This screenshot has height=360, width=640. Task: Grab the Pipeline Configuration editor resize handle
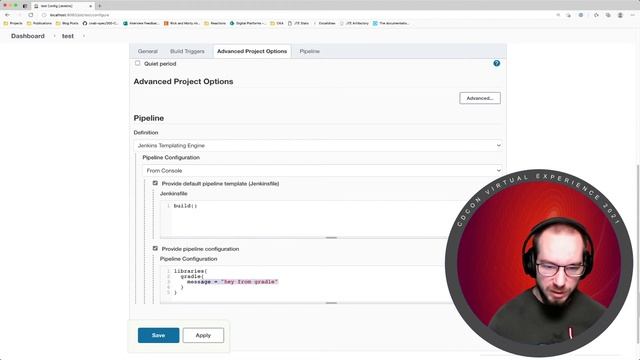[331, 303]
